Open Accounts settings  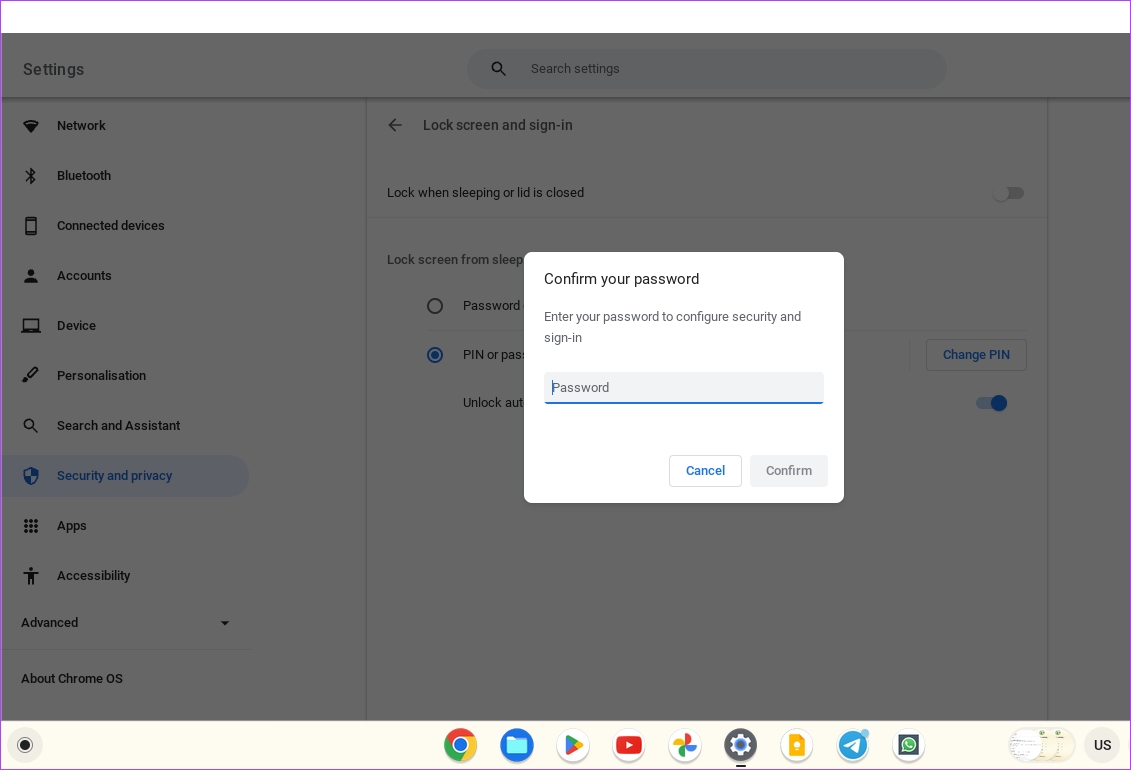coord(84,275)
